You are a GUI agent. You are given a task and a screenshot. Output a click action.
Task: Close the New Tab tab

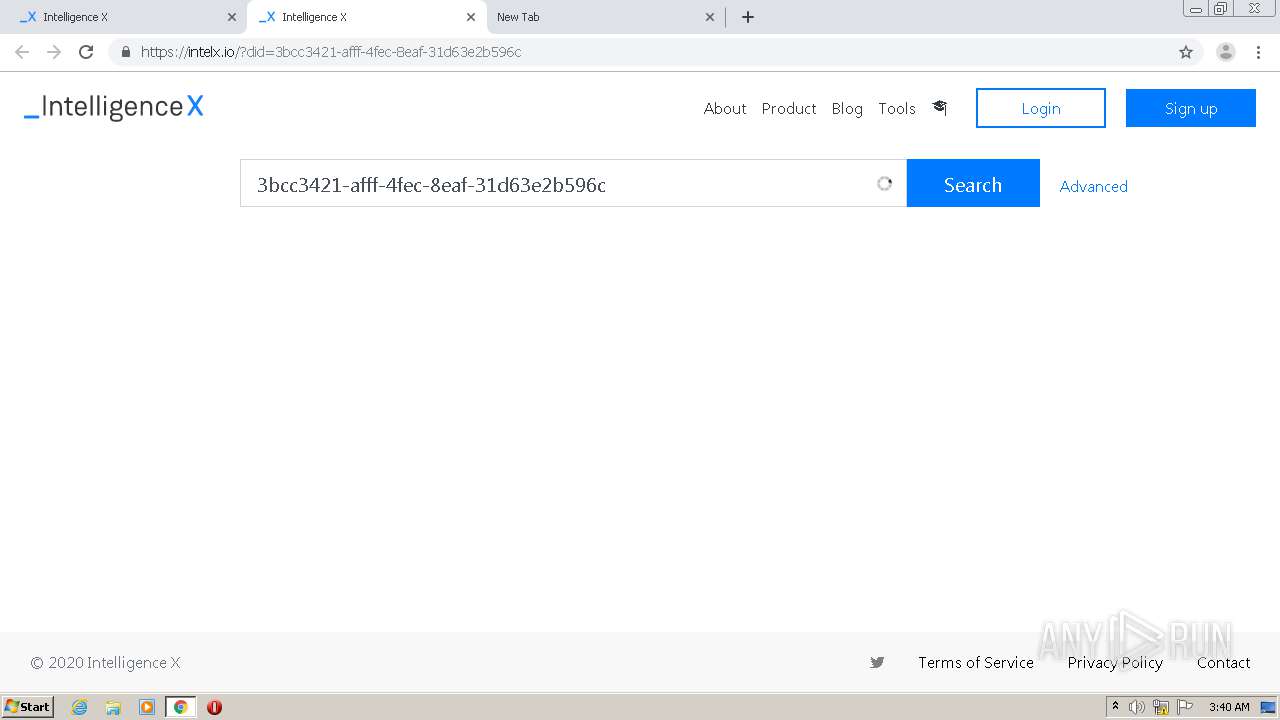coord(710,17)
